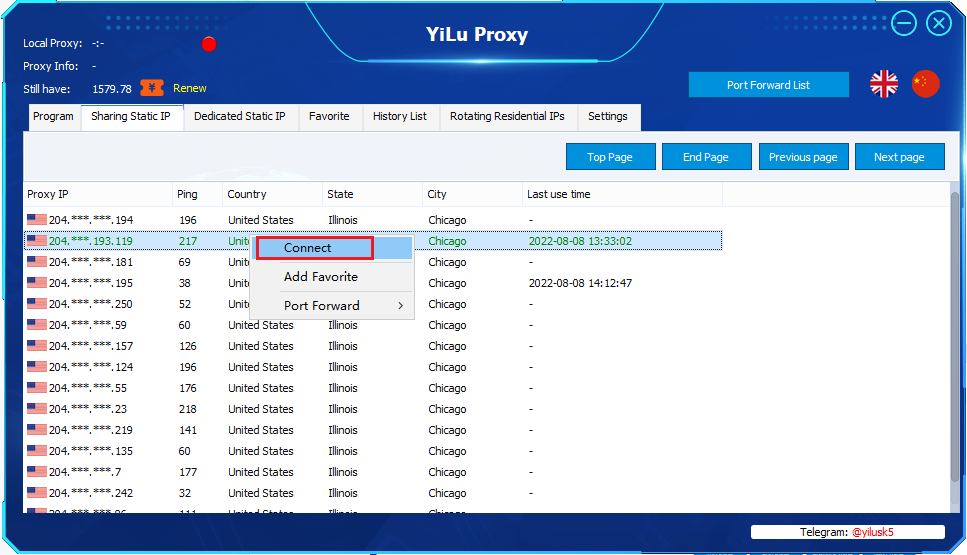Select proxy row 204.***.***.7
The height and width of the screenshot is (555, 967).
(373, 471)
